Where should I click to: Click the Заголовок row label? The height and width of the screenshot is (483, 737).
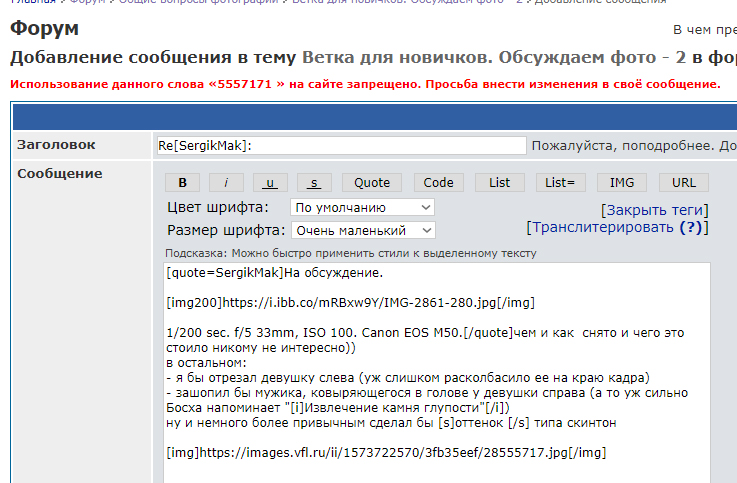pyautogui.click(x=56, y=145)
